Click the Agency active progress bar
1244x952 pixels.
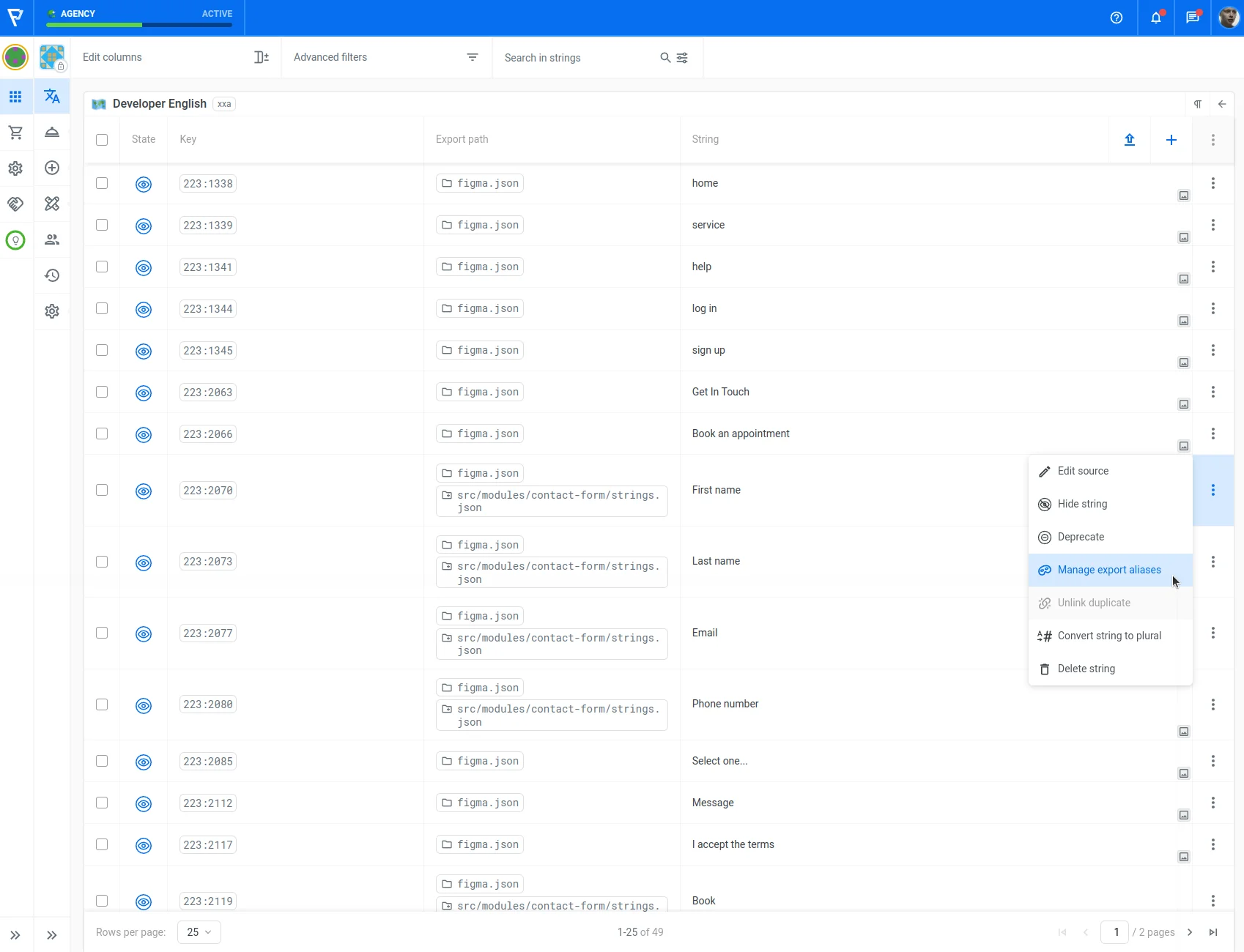[139, 25]
